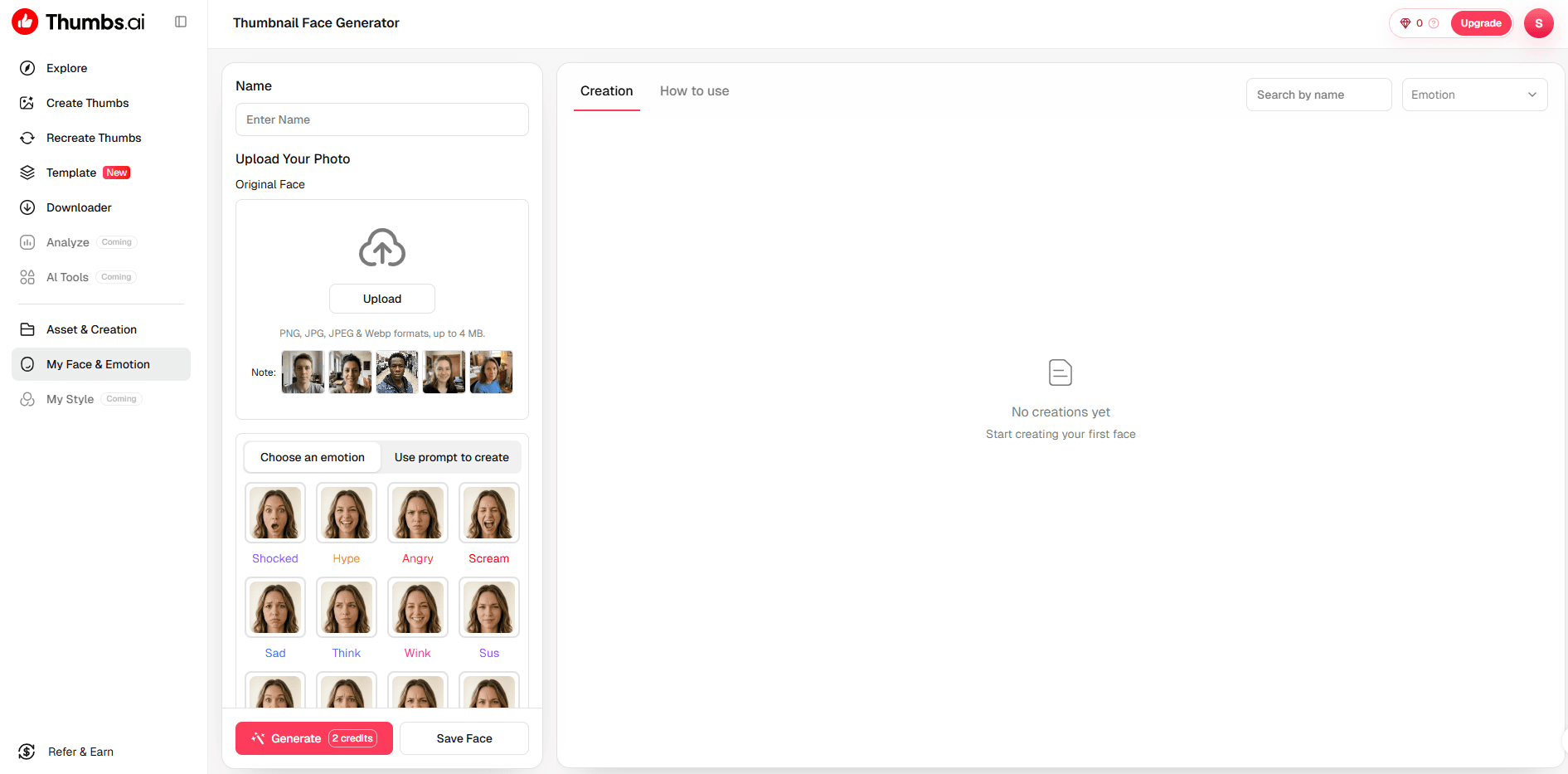Open the Downloader icon

coord(27,207)
